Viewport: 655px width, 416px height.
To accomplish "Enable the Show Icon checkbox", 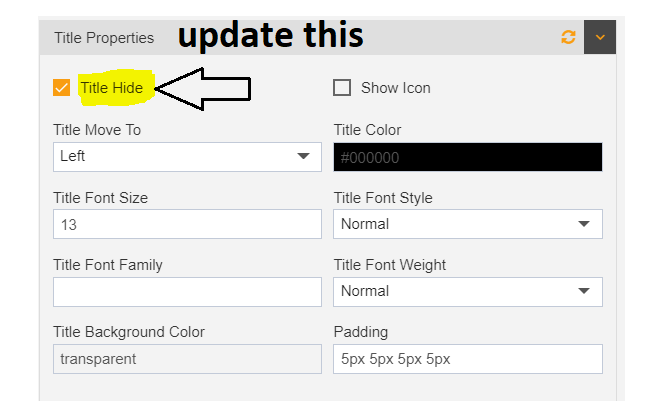I will tap(342, 88).
